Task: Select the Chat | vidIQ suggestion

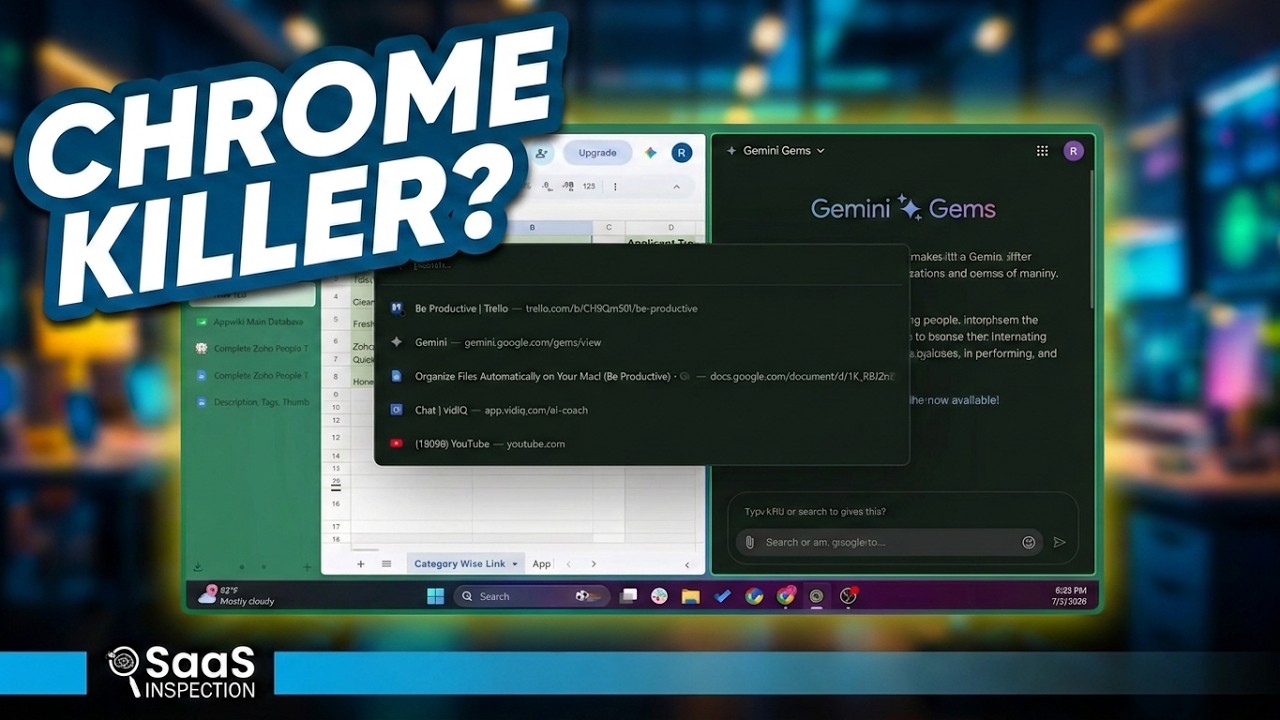Action: click(641, 410)
